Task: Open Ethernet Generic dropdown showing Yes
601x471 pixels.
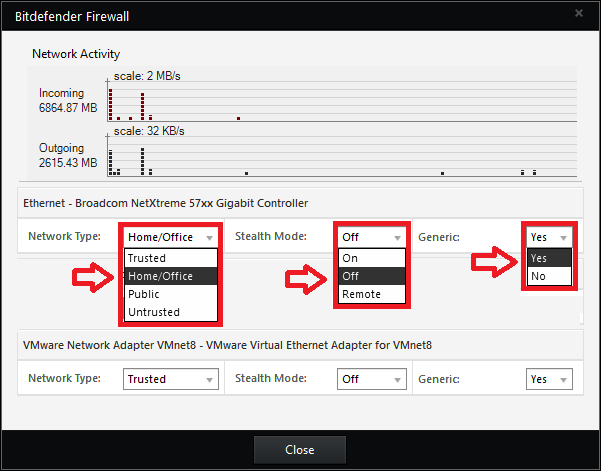Action: tap(549, 237)
